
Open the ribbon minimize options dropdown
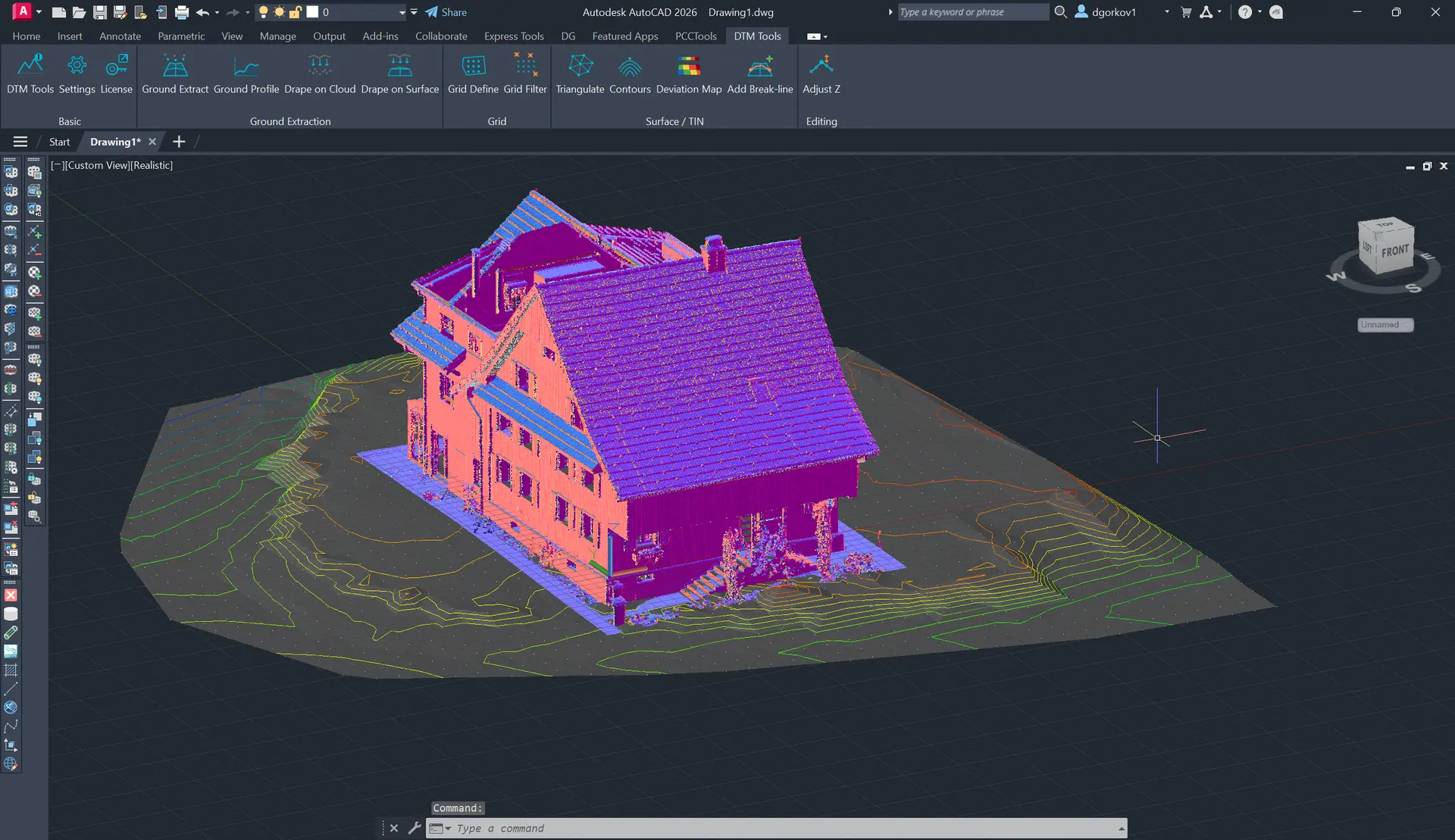click(825, 36)
